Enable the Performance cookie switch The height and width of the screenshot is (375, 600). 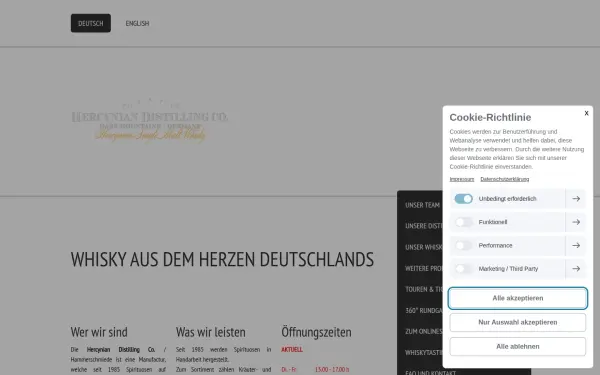[463, 245]
